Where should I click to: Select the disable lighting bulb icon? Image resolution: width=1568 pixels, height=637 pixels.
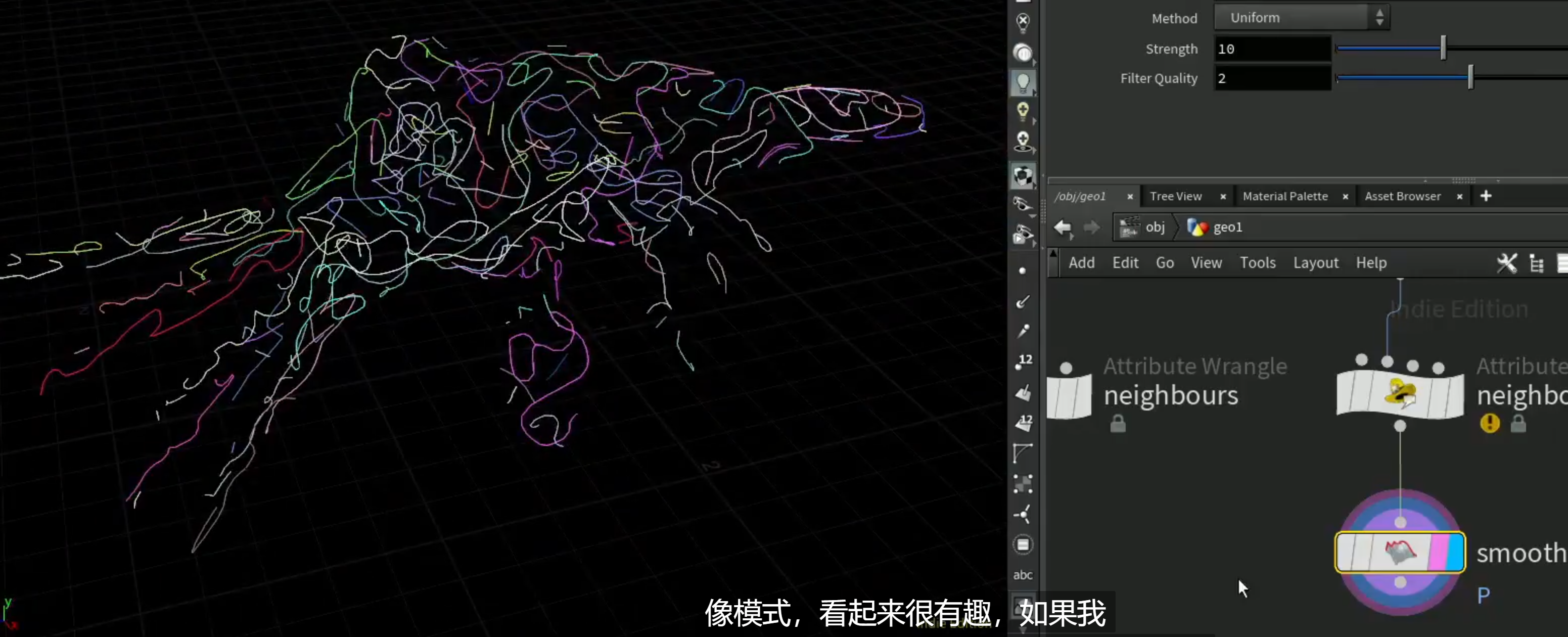point(1023,23)
